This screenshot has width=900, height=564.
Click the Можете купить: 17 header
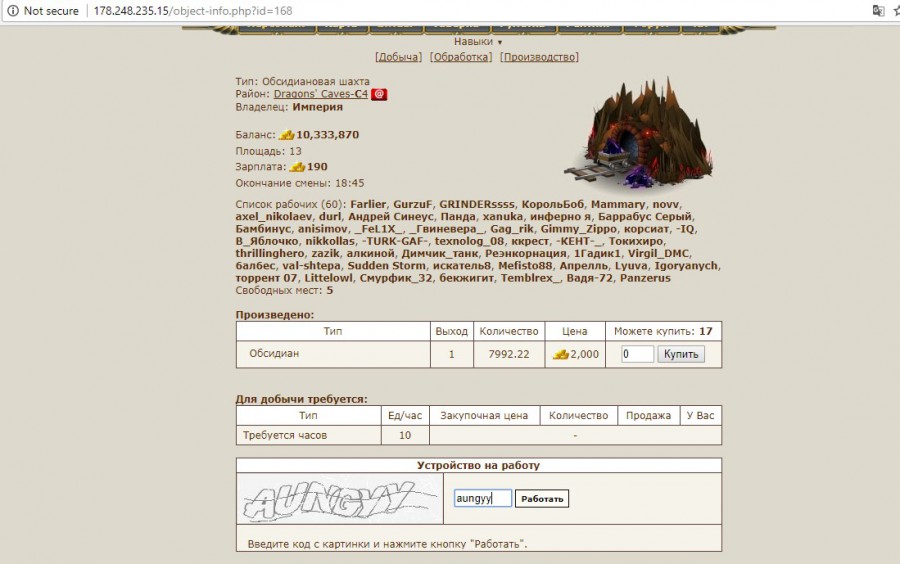tap(663, 332)
